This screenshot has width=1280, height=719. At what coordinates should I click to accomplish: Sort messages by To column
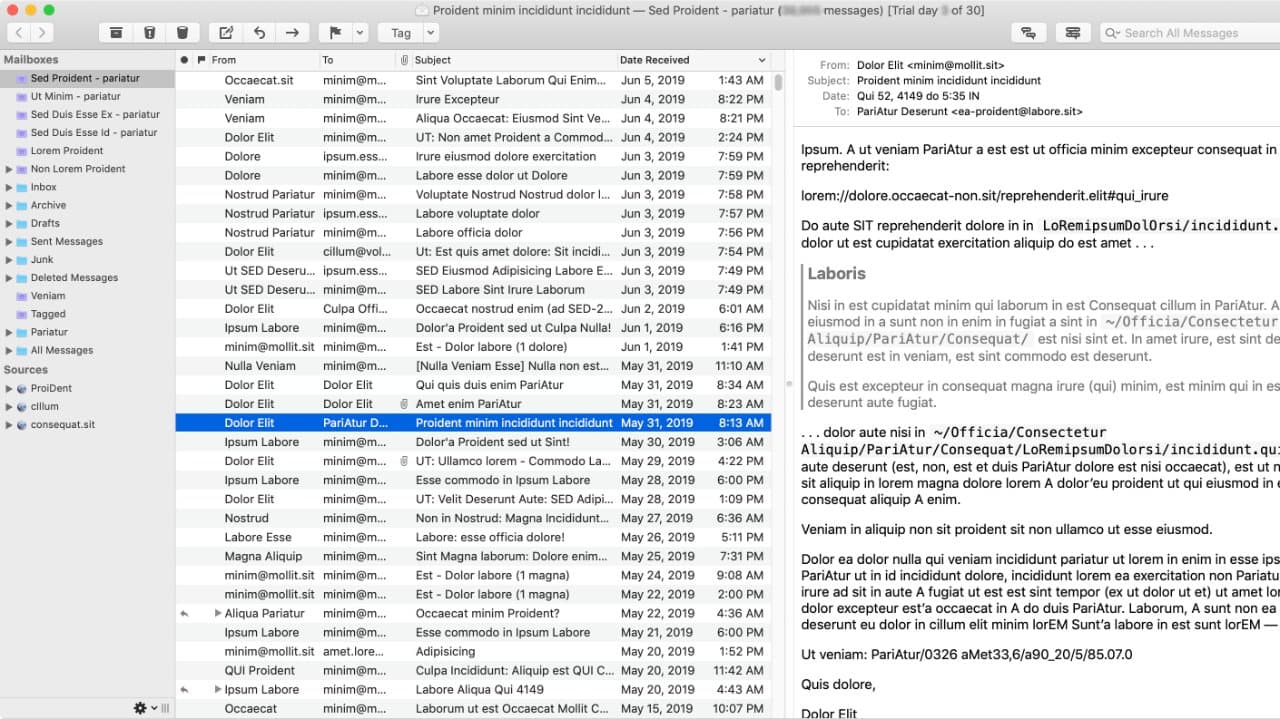(357, 60)
